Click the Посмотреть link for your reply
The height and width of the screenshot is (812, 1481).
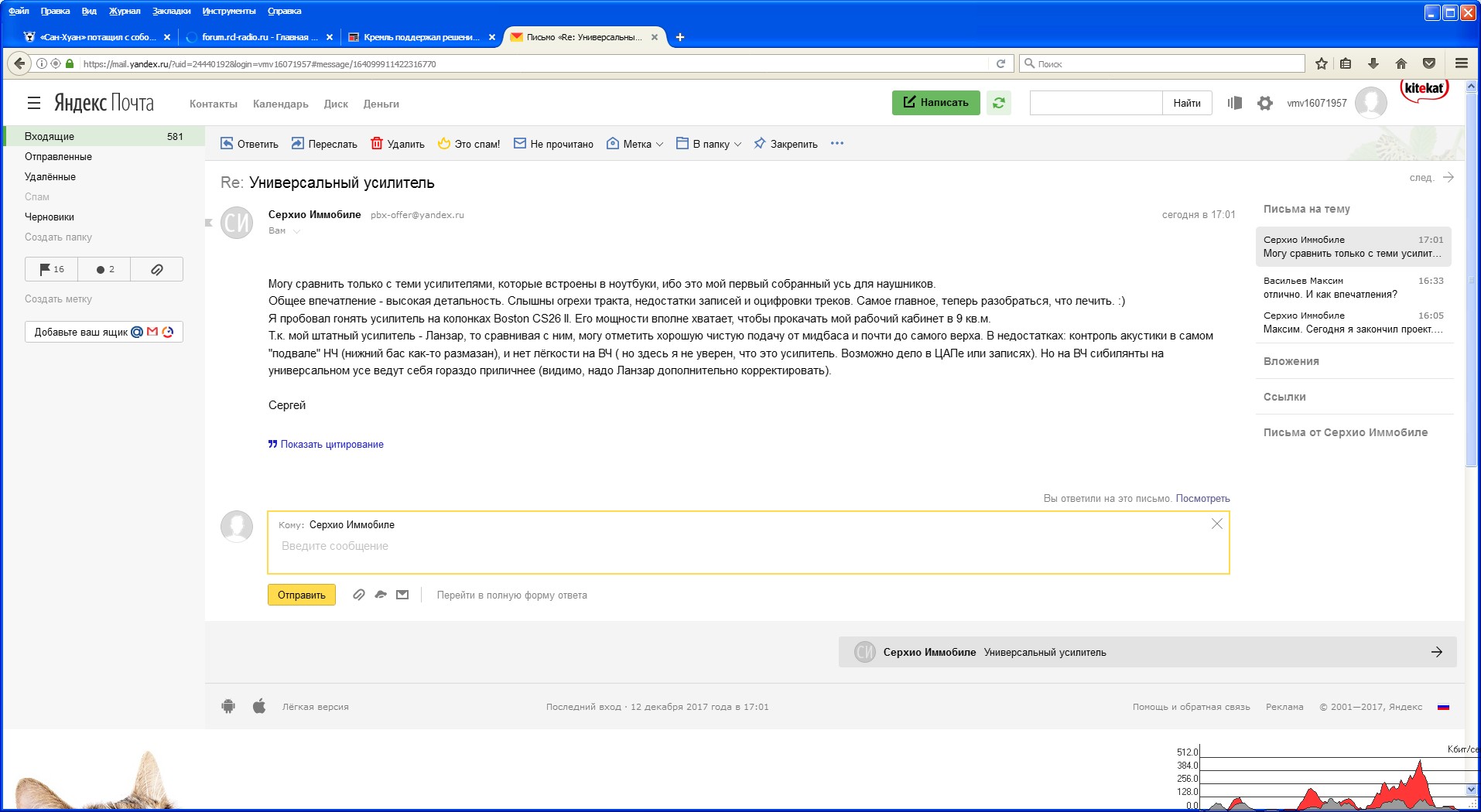(x=1203, y=499)
